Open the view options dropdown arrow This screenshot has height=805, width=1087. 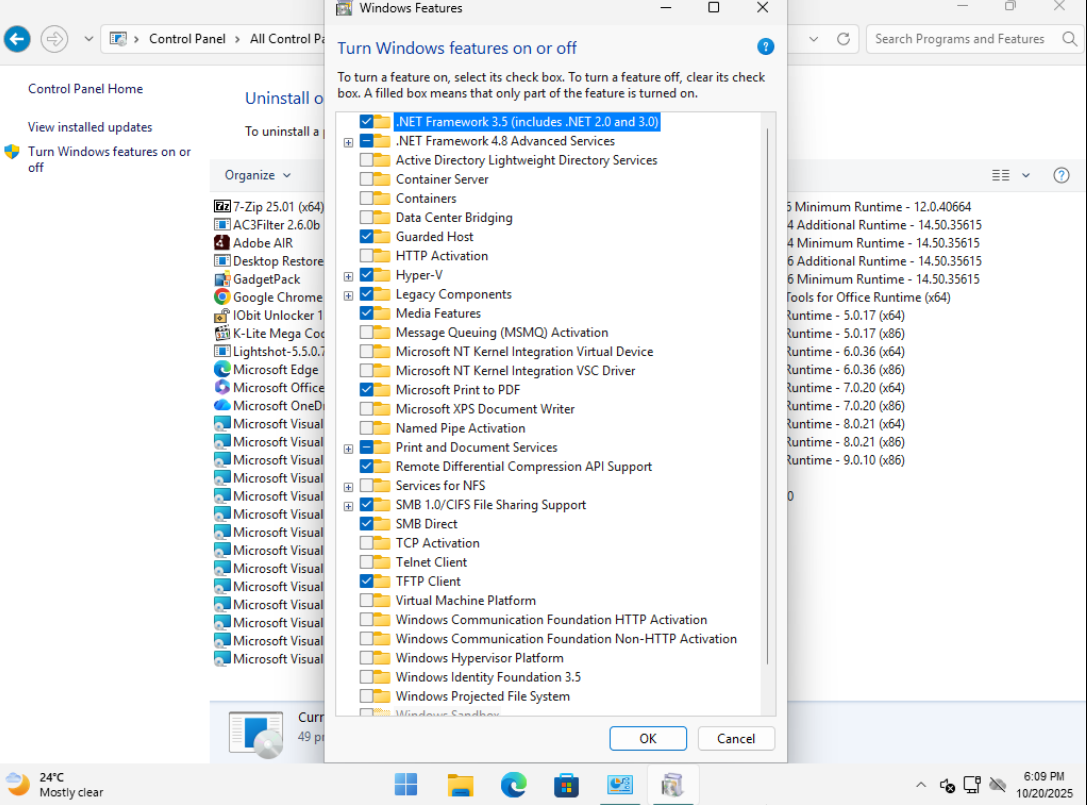coord(1026,175)
